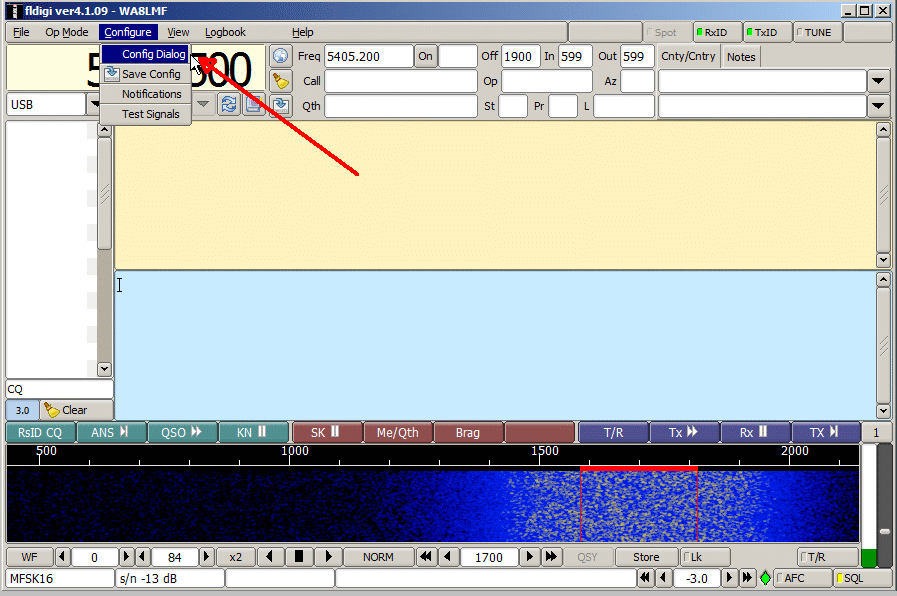Click the RsID CQ macro button

tap(40, 432)
